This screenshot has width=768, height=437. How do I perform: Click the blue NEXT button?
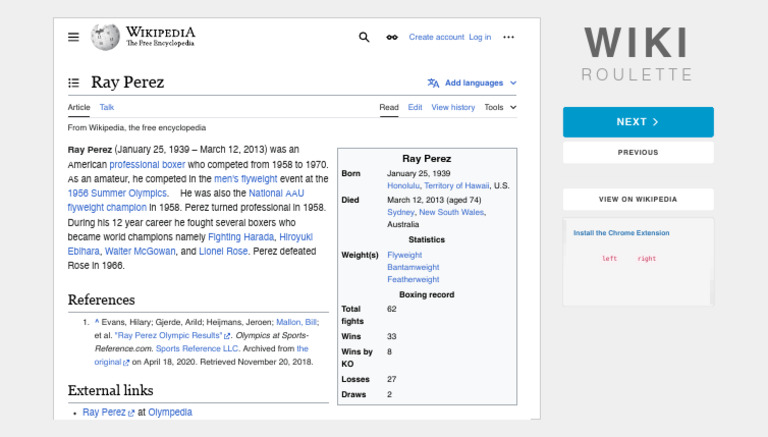tap(638, 122)
